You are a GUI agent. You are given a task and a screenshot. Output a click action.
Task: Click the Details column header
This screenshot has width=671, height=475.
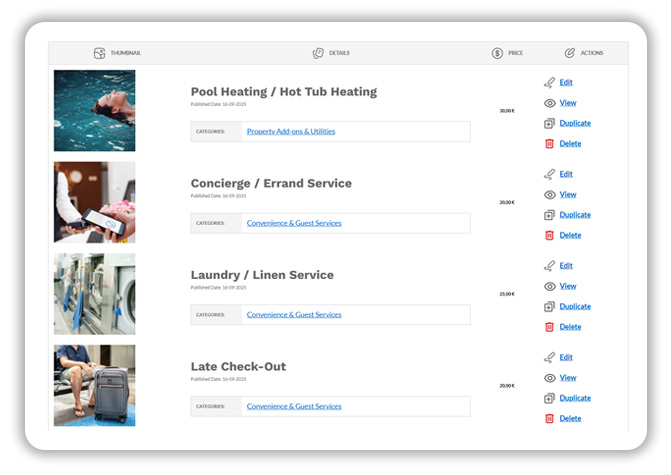331,53
